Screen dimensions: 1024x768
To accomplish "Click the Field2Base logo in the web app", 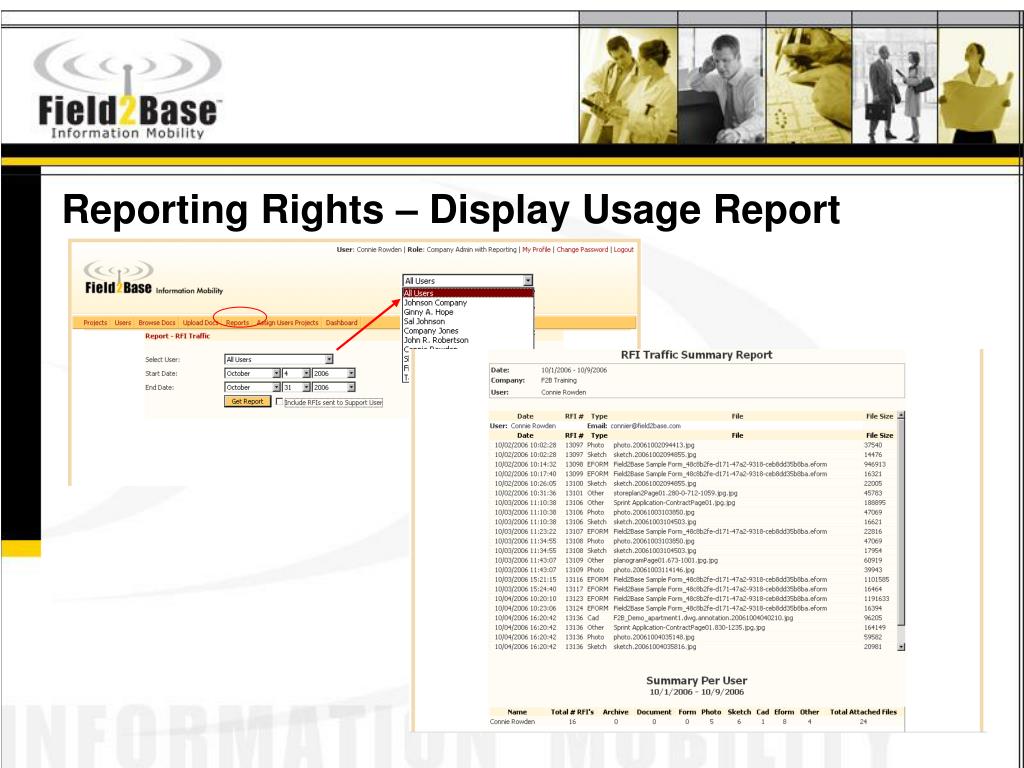I will [153, 279].
